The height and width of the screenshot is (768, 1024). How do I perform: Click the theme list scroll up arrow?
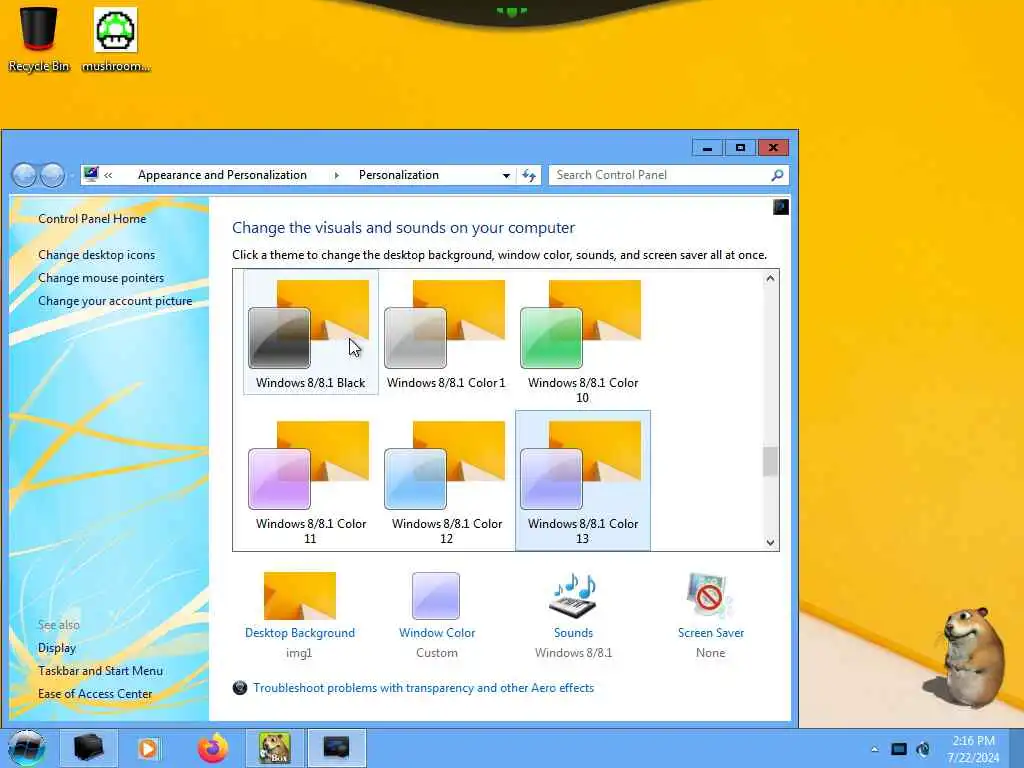(770, 278)
